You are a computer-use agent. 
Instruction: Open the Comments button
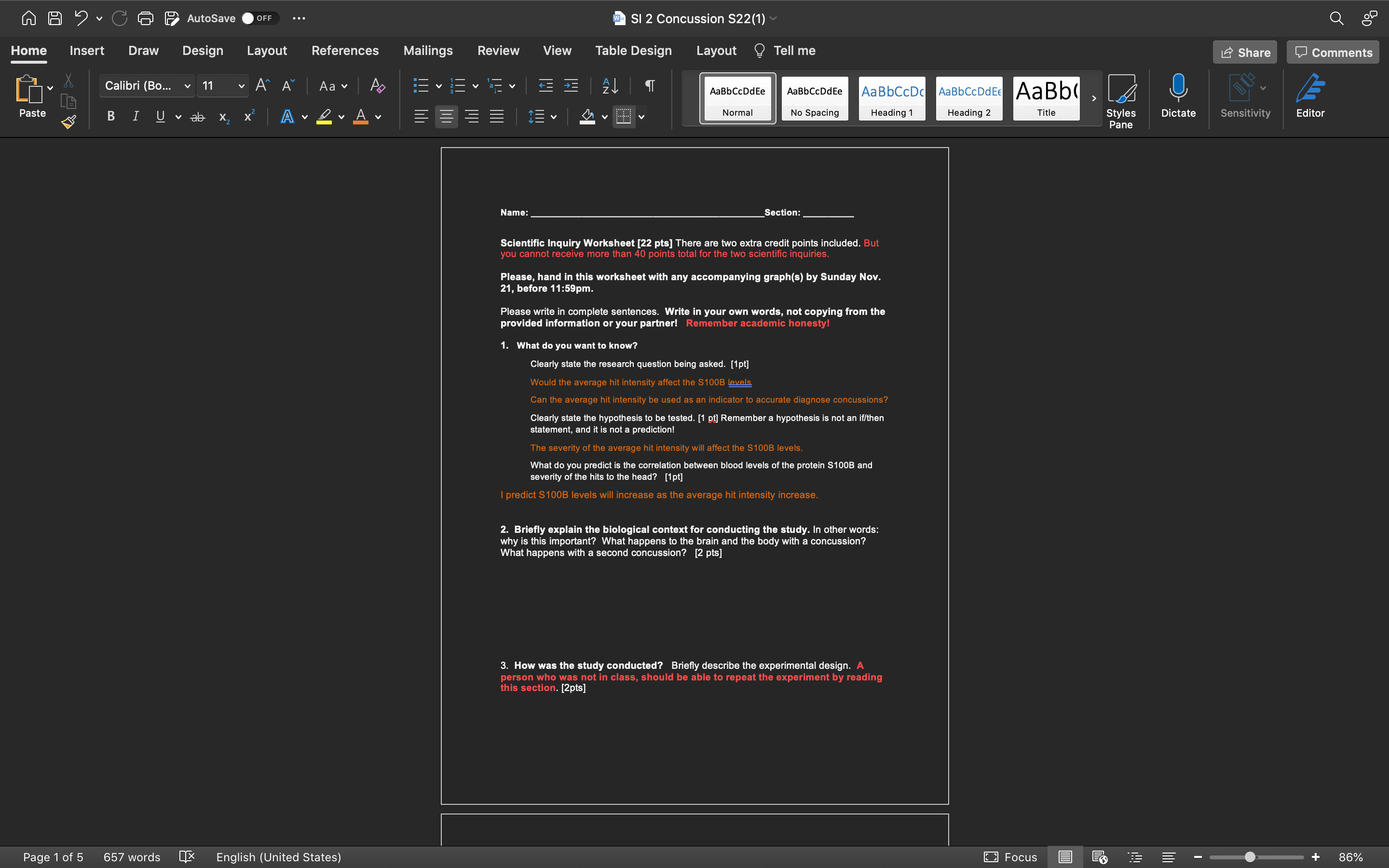point(1332,52)
